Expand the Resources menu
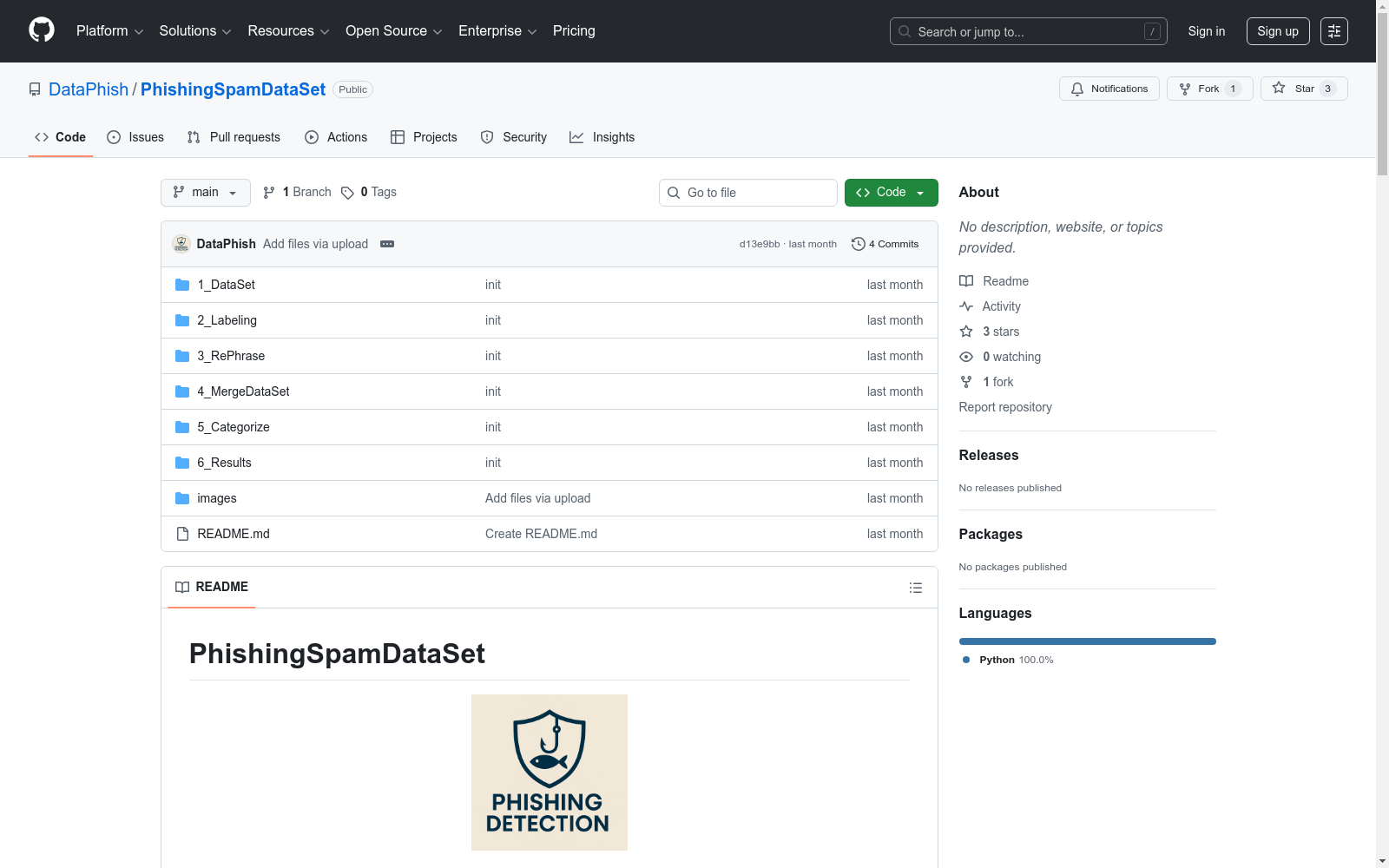The height and width of the screenshot is (868, 1389). coord(288,31)
